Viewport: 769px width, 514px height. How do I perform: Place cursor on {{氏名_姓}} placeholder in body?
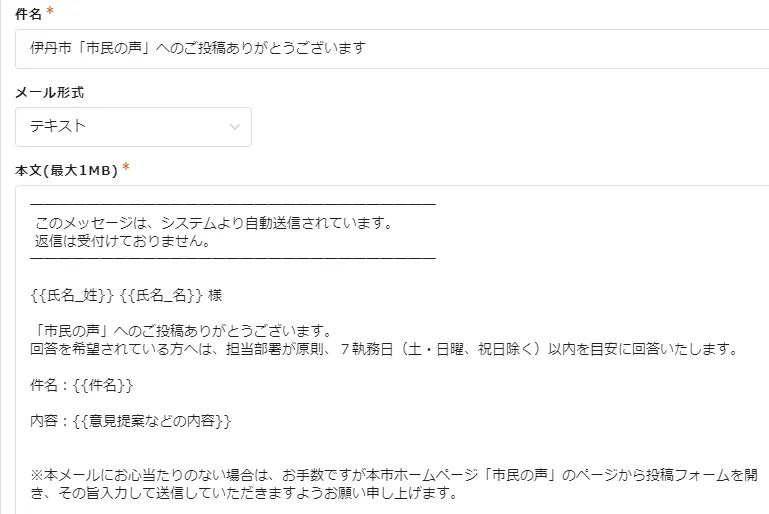coord(72,295)
